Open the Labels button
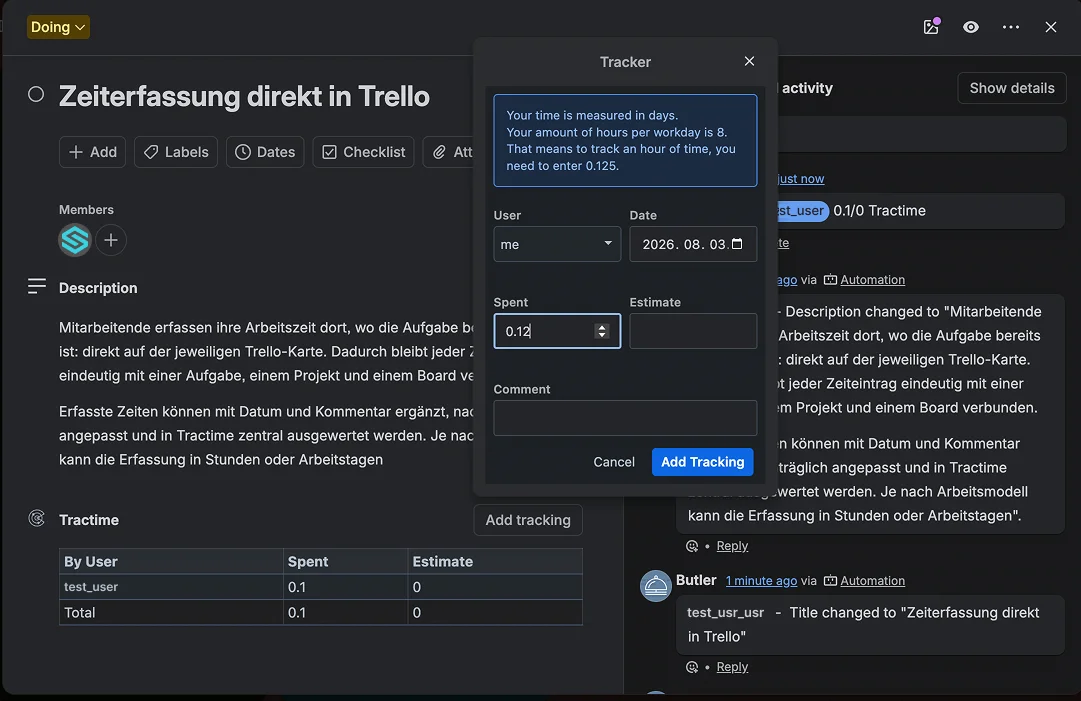The height and width of the screenshot is (701, 1081). (176, 152)
